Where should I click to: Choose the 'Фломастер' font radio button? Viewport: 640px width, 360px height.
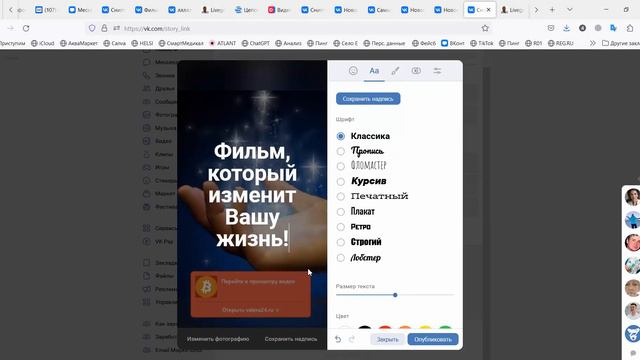pos(340,166)
